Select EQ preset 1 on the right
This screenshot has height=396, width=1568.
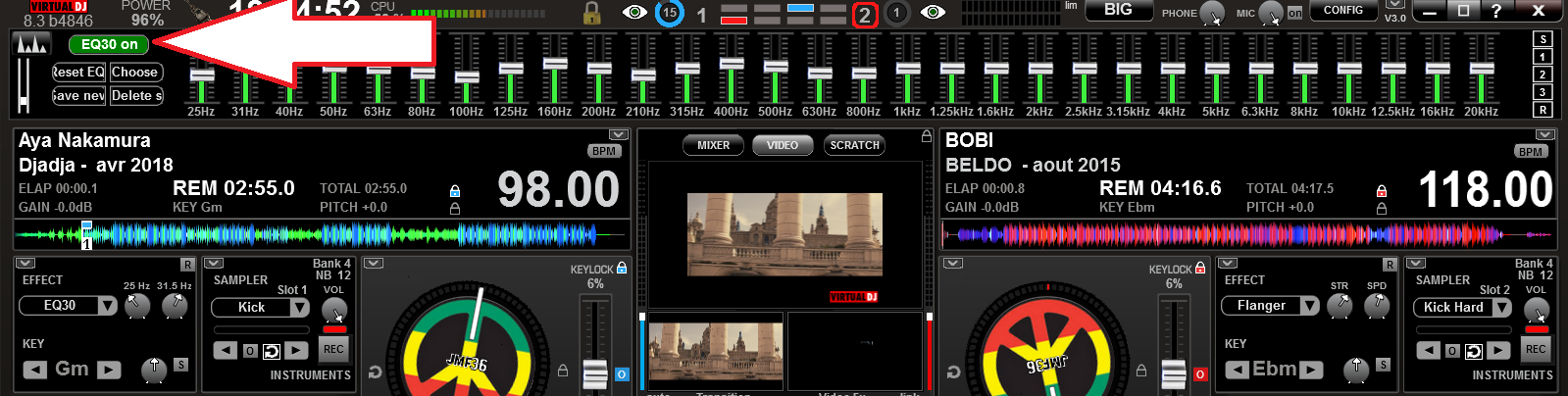(1543, 57)
